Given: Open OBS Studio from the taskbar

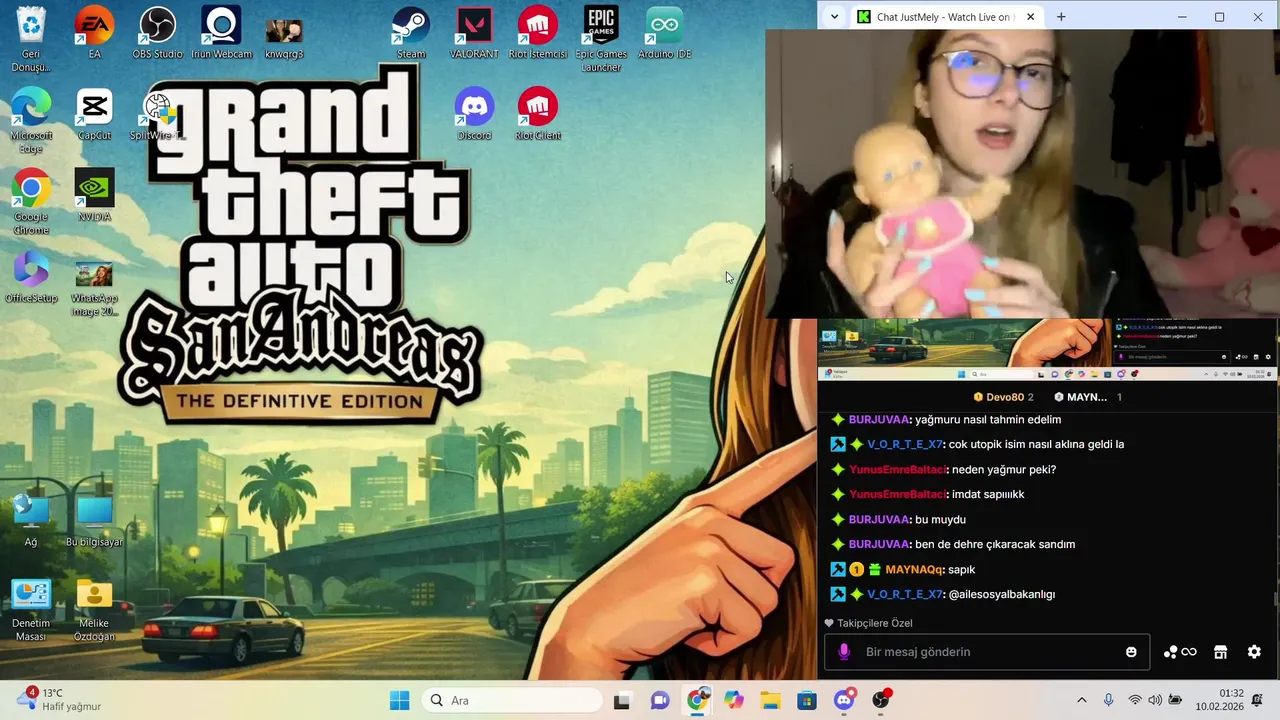Looking at the screenshot, I should (881, 700).
